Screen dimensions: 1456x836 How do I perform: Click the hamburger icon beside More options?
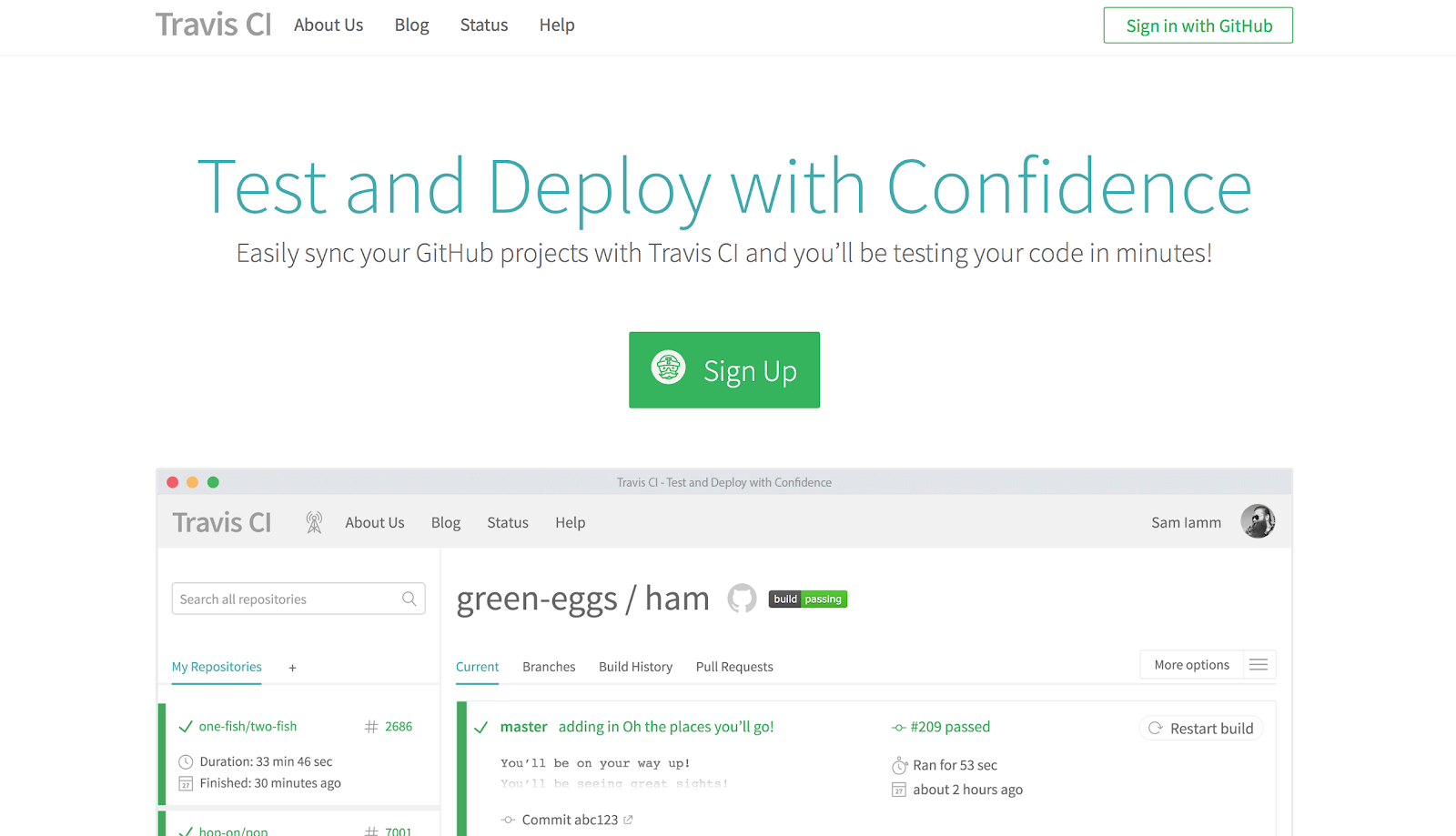1259,665
